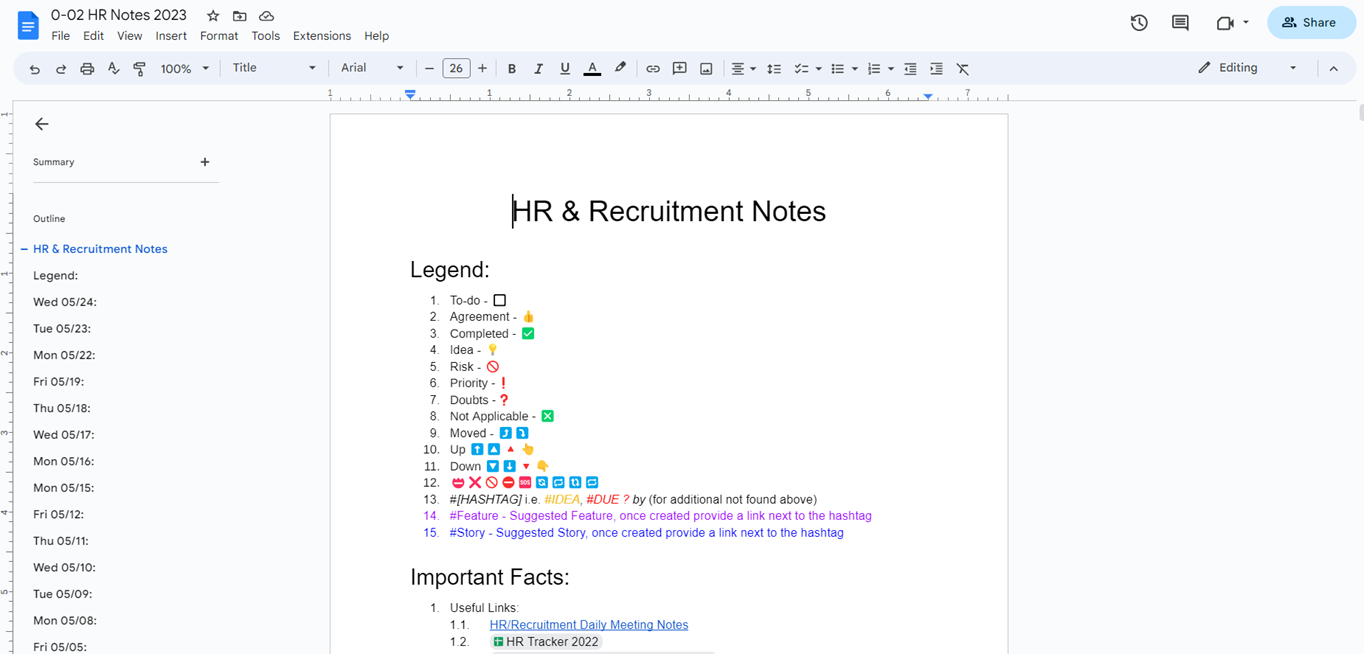
Task: Open the Arial font dropdown
Action: (372, 68)
